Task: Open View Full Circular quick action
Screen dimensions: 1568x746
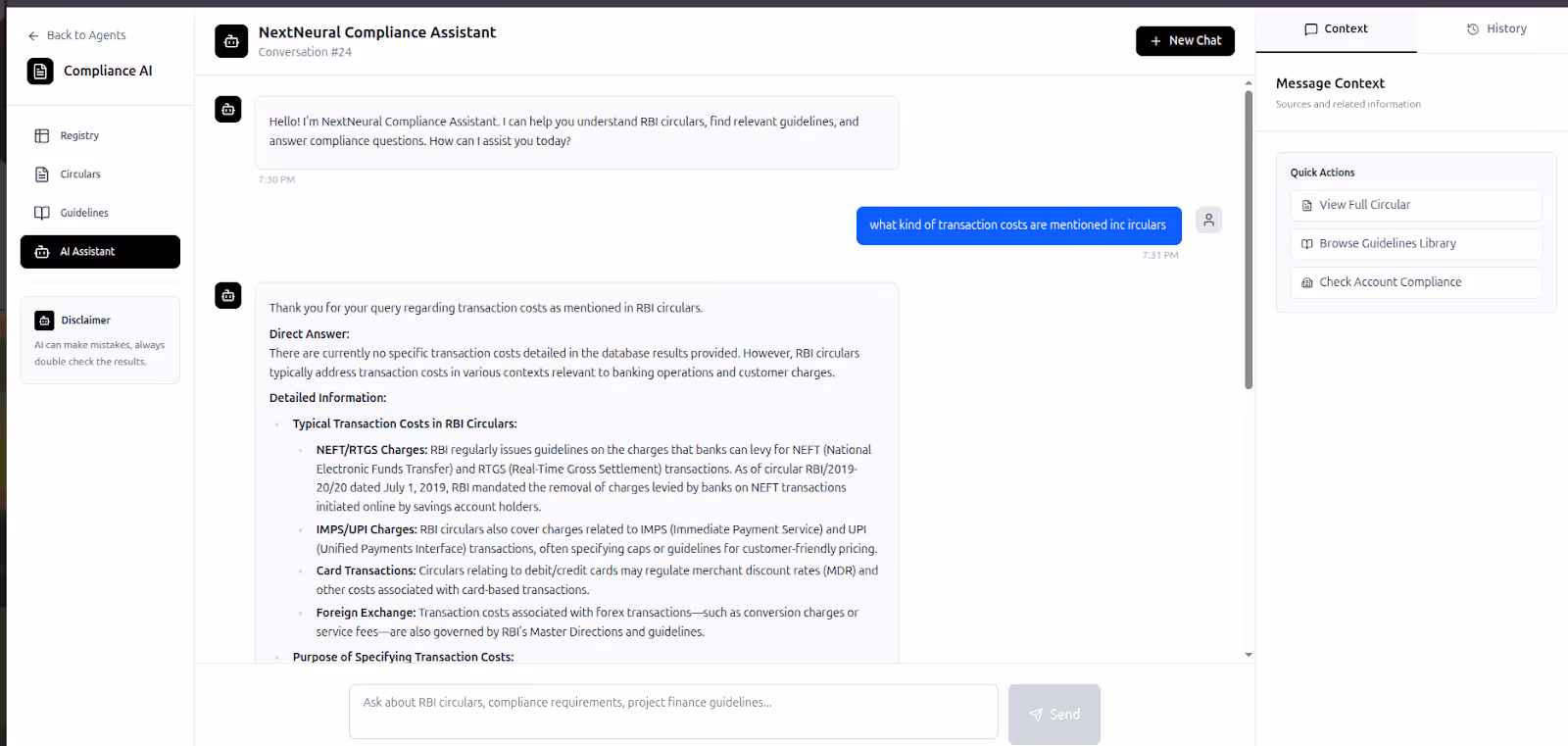Action: click(1416, 206)
